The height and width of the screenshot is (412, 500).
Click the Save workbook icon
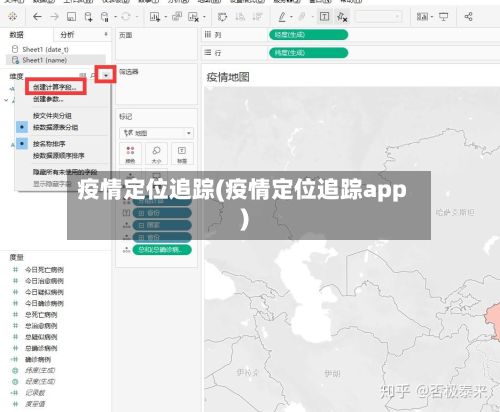coord(71,17)
